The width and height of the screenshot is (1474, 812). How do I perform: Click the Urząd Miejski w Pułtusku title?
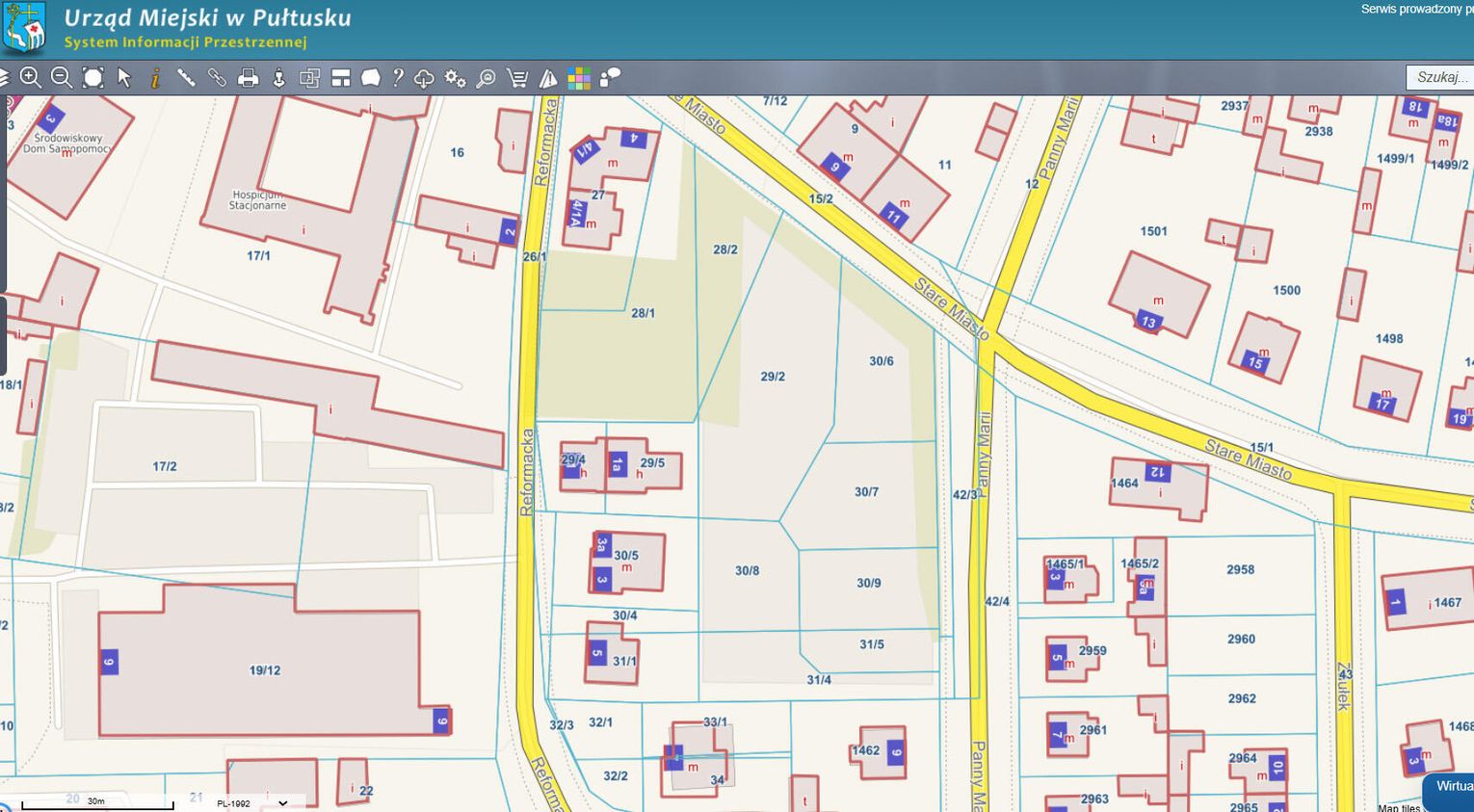click(207, 17)
